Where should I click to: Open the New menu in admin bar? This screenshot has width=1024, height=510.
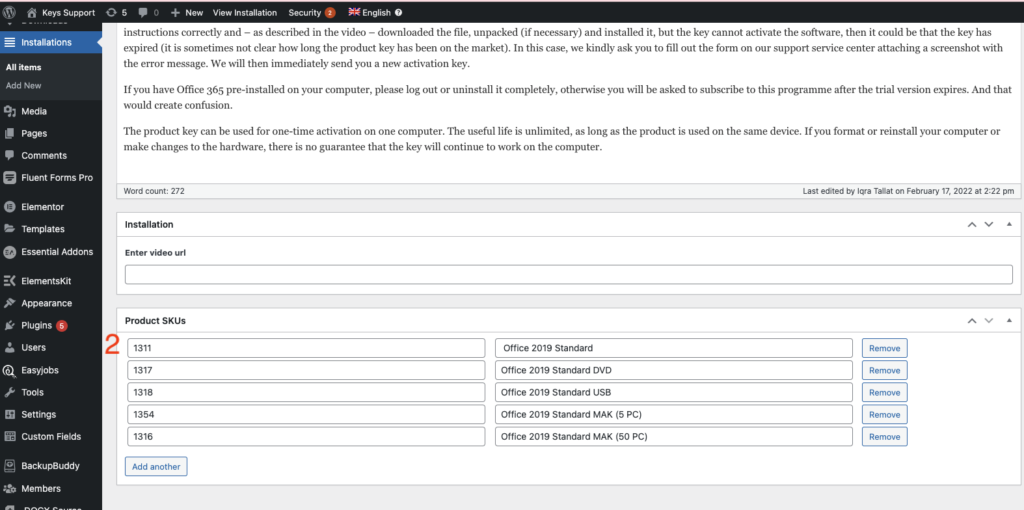tap(187, 13)
